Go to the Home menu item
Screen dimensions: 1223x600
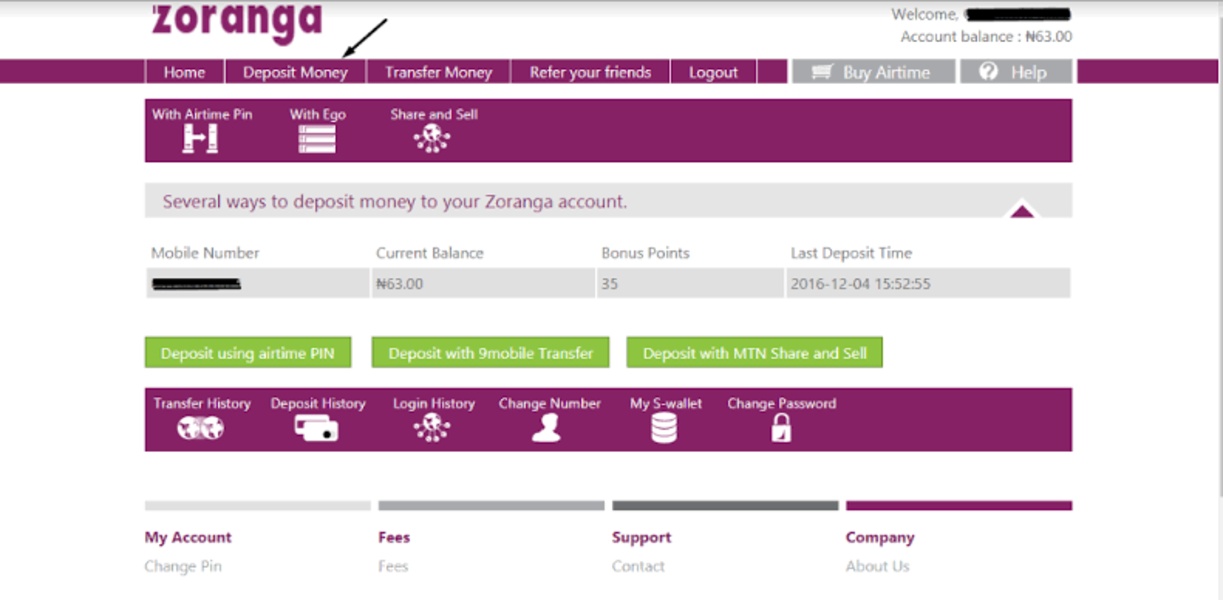(x=185, y=72)
